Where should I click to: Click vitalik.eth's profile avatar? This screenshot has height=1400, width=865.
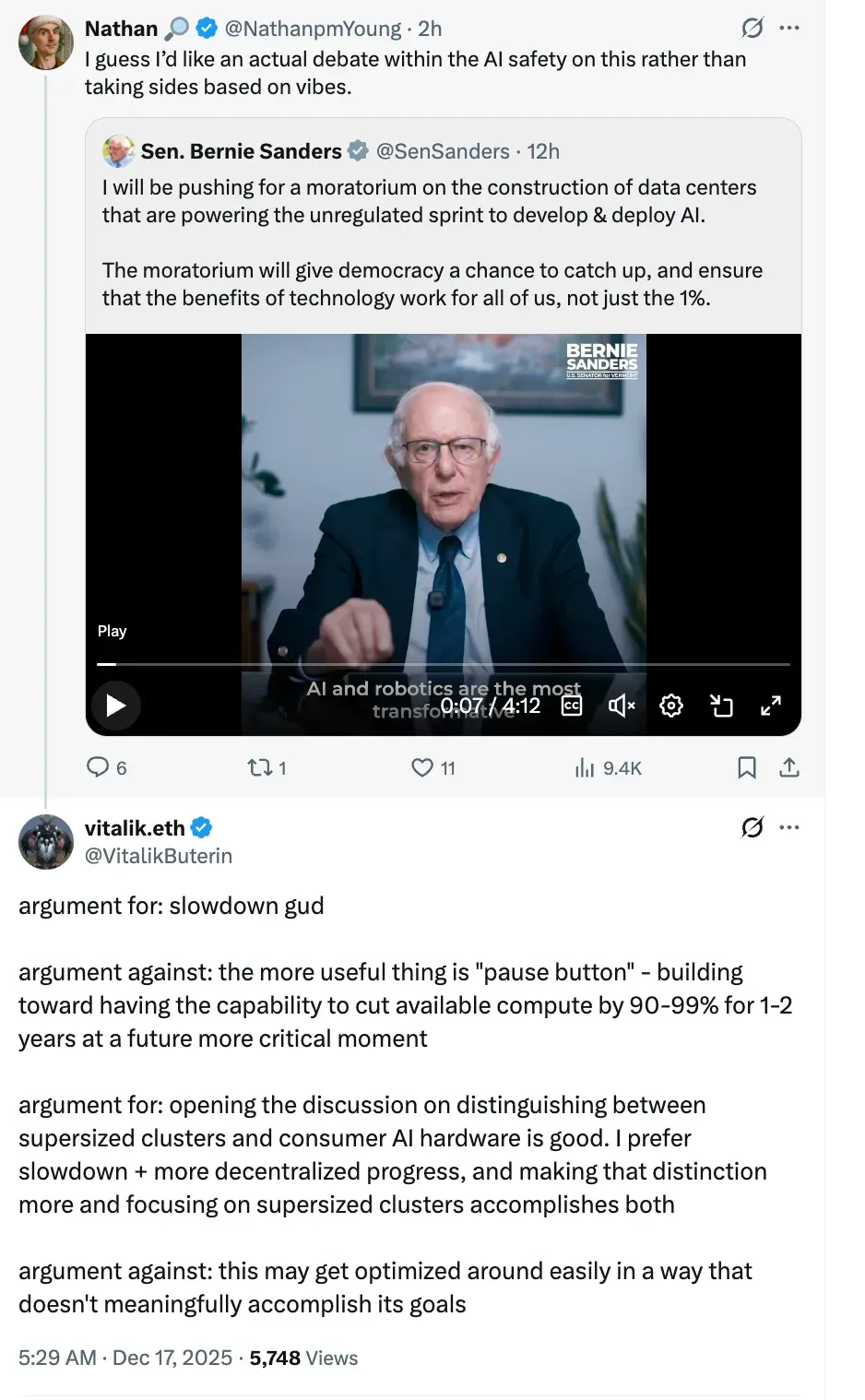click(x=46, y=842)
